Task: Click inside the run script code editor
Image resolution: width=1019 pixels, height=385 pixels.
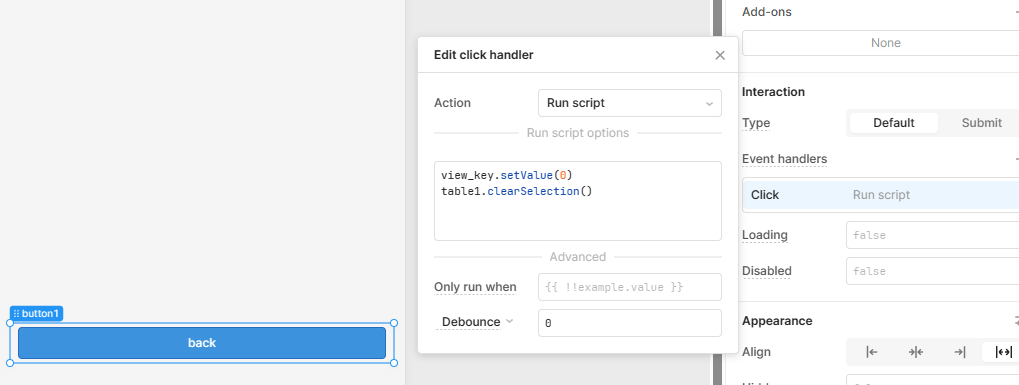Action: (x=578, y=201)
